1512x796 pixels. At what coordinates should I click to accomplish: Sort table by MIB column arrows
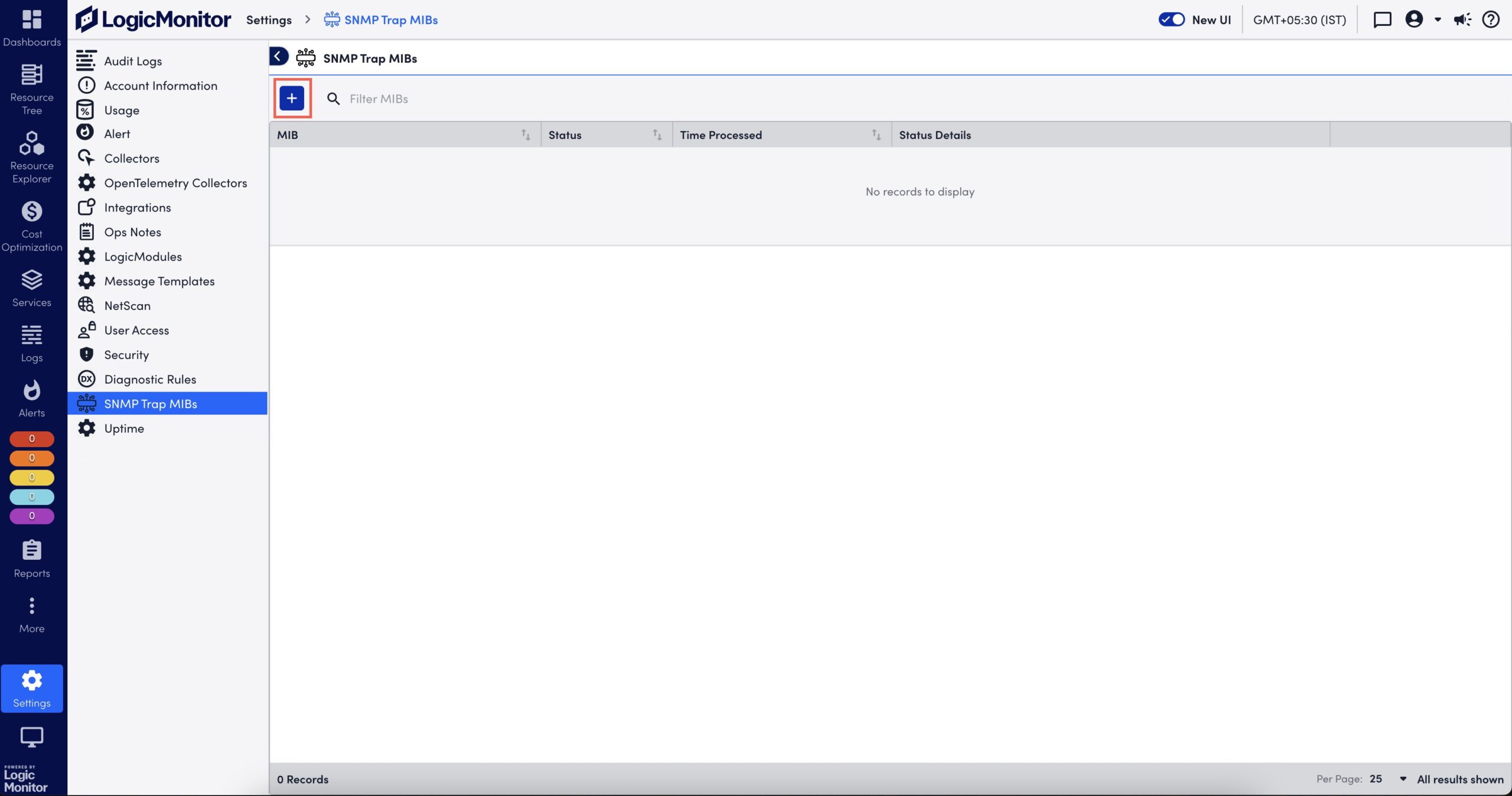point(526,135)
